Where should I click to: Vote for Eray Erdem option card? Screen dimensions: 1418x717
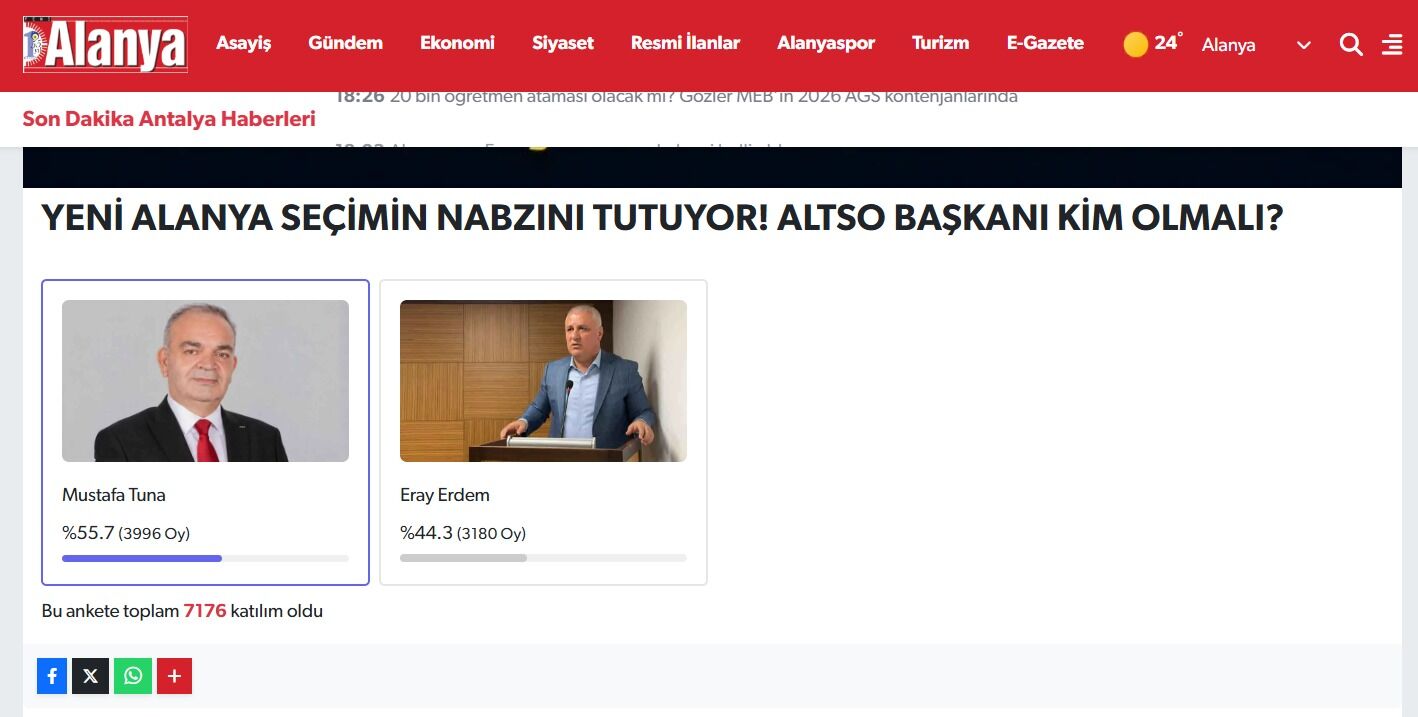(543, 432)
